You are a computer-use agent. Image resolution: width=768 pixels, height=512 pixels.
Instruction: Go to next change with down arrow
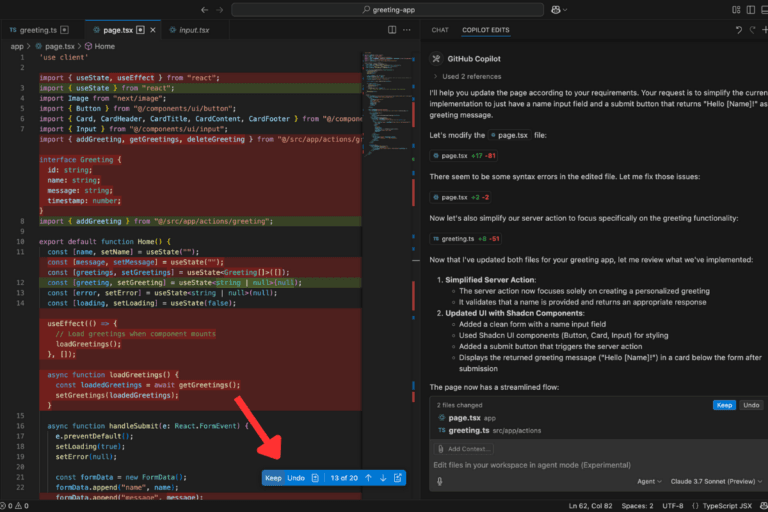point(382,478)
